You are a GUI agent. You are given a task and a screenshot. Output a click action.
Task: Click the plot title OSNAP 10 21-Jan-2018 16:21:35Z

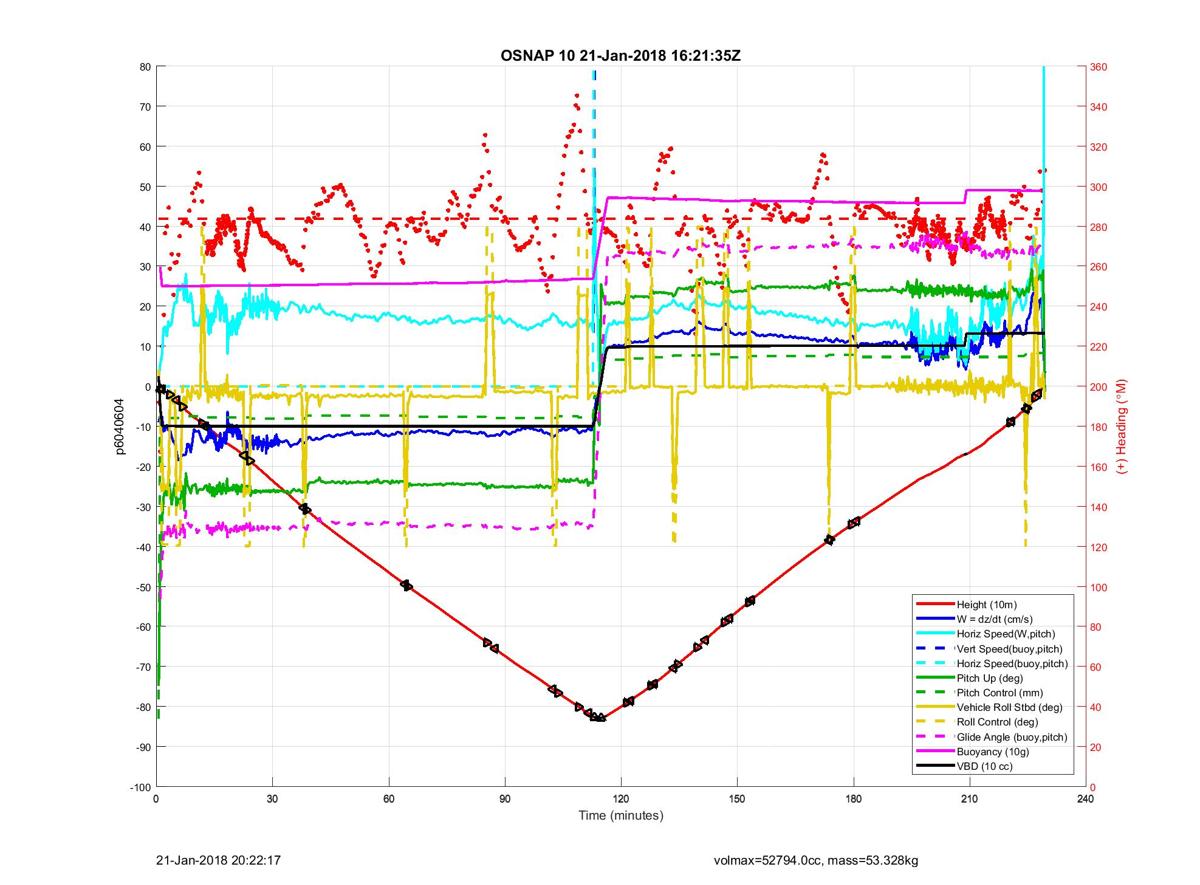coord(620,54)
